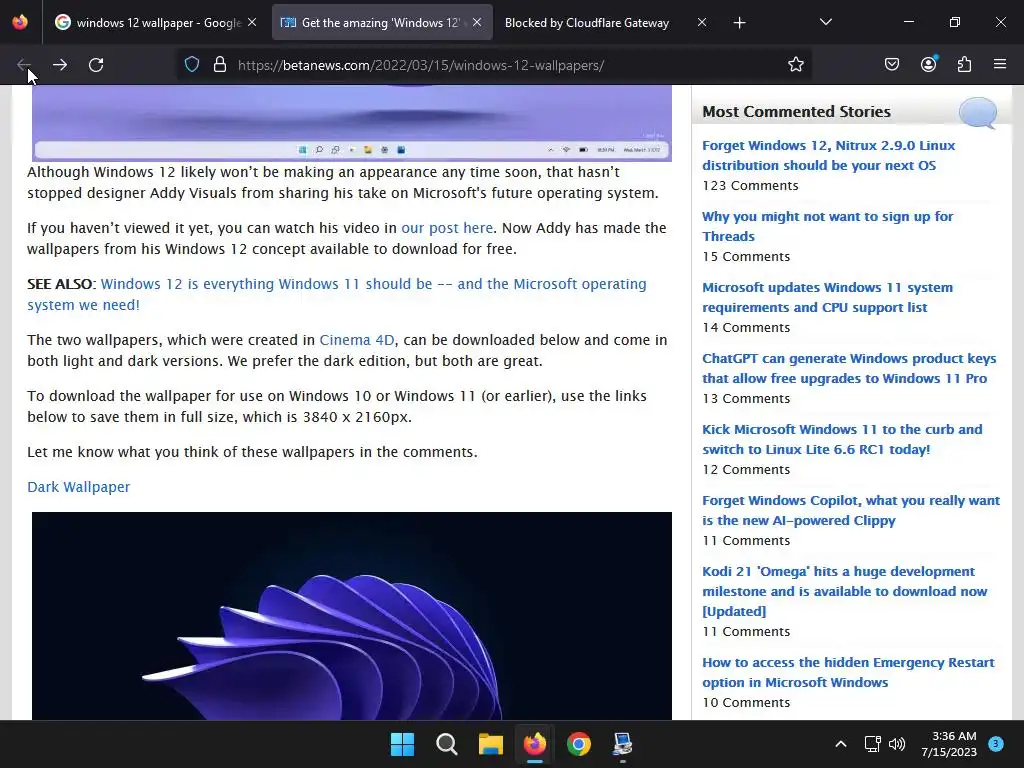The width and height of the screenshot is (1024, 768).
Task: Bookmark this page with the star
Action: coord(795,65)
